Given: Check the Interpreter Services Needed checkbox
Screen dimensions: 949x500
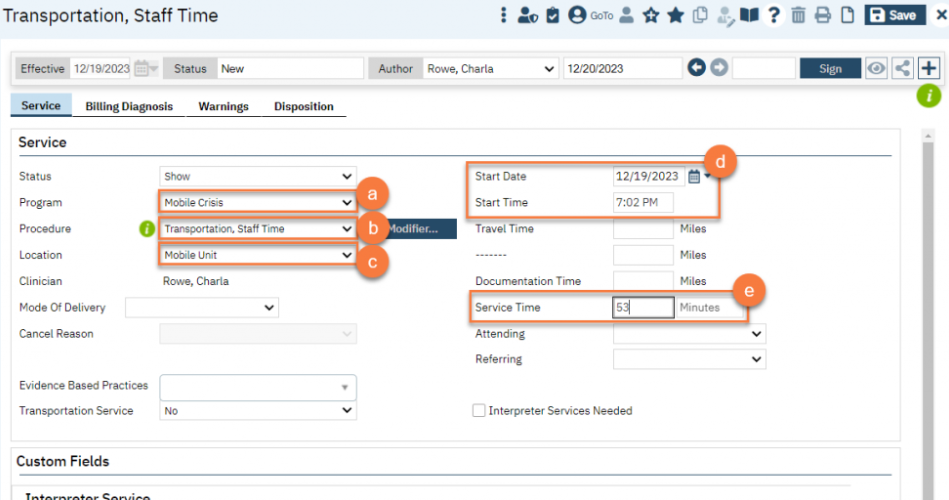Looking at the screenshot, I should click(479, 411).
